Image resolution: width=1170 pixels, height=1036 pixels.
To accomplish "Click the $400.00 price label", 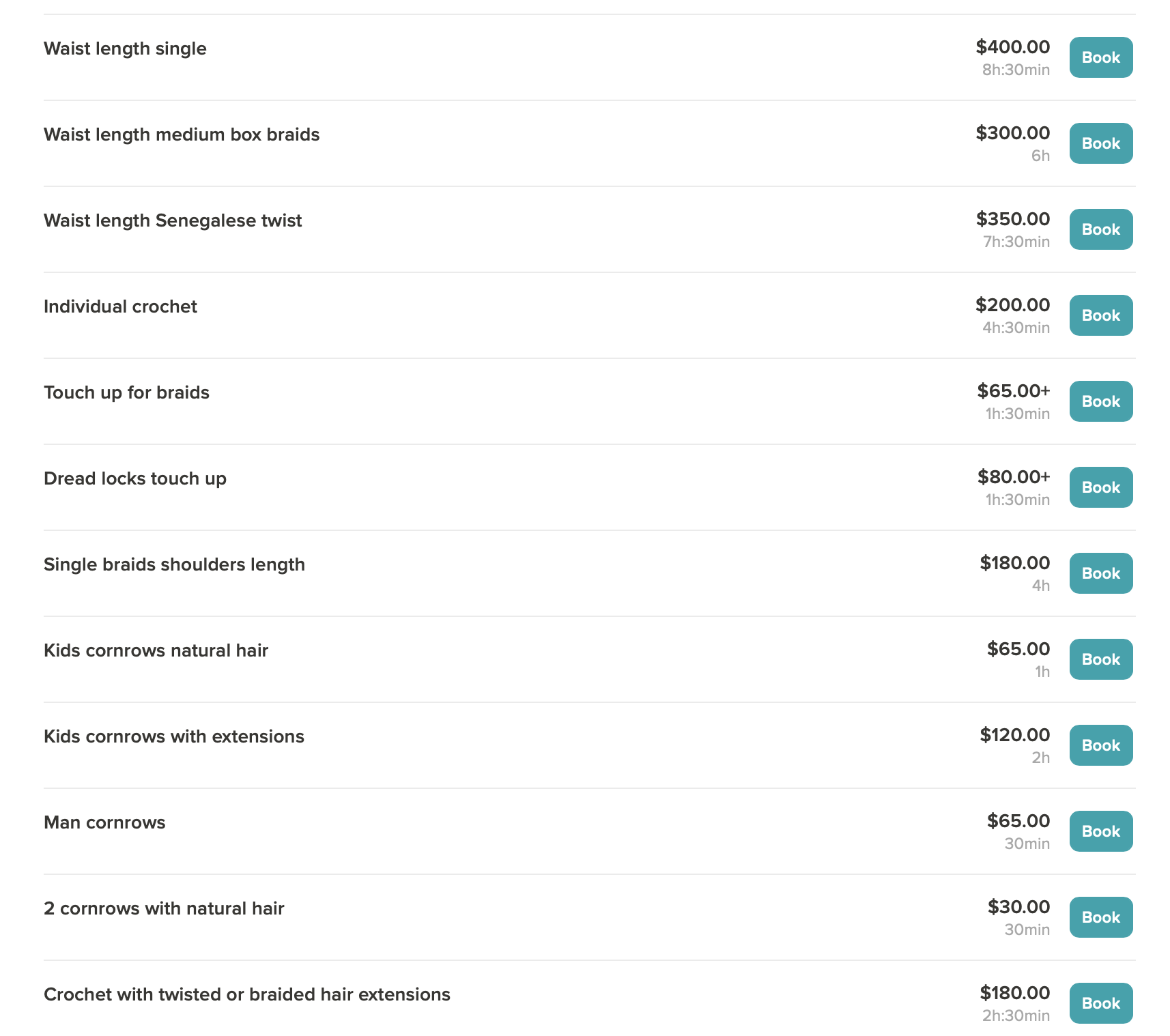I will pos(1013,47).
